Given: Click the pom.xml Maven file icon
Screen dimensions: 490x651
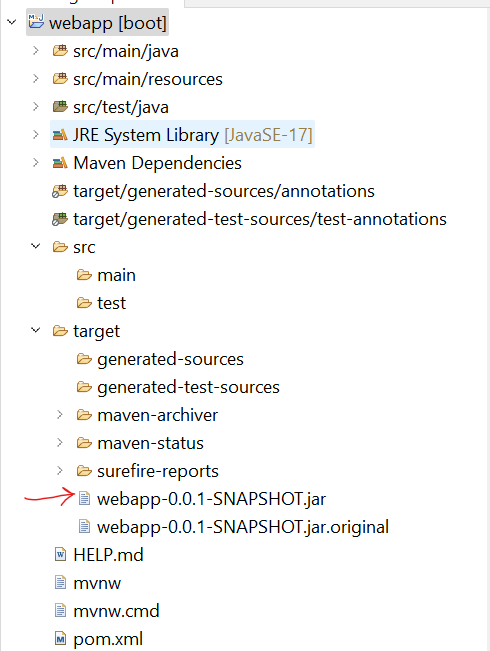Looking at the screenshot, I should click(x=61, y=639).
